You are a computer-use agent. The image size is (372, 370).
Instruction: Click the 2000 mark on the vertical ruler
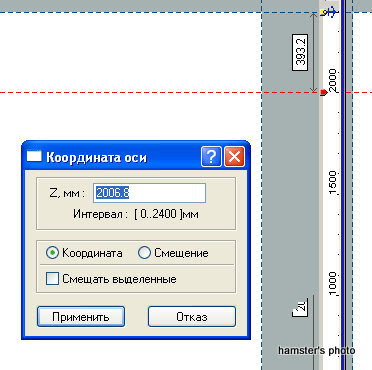click(332, 81)
